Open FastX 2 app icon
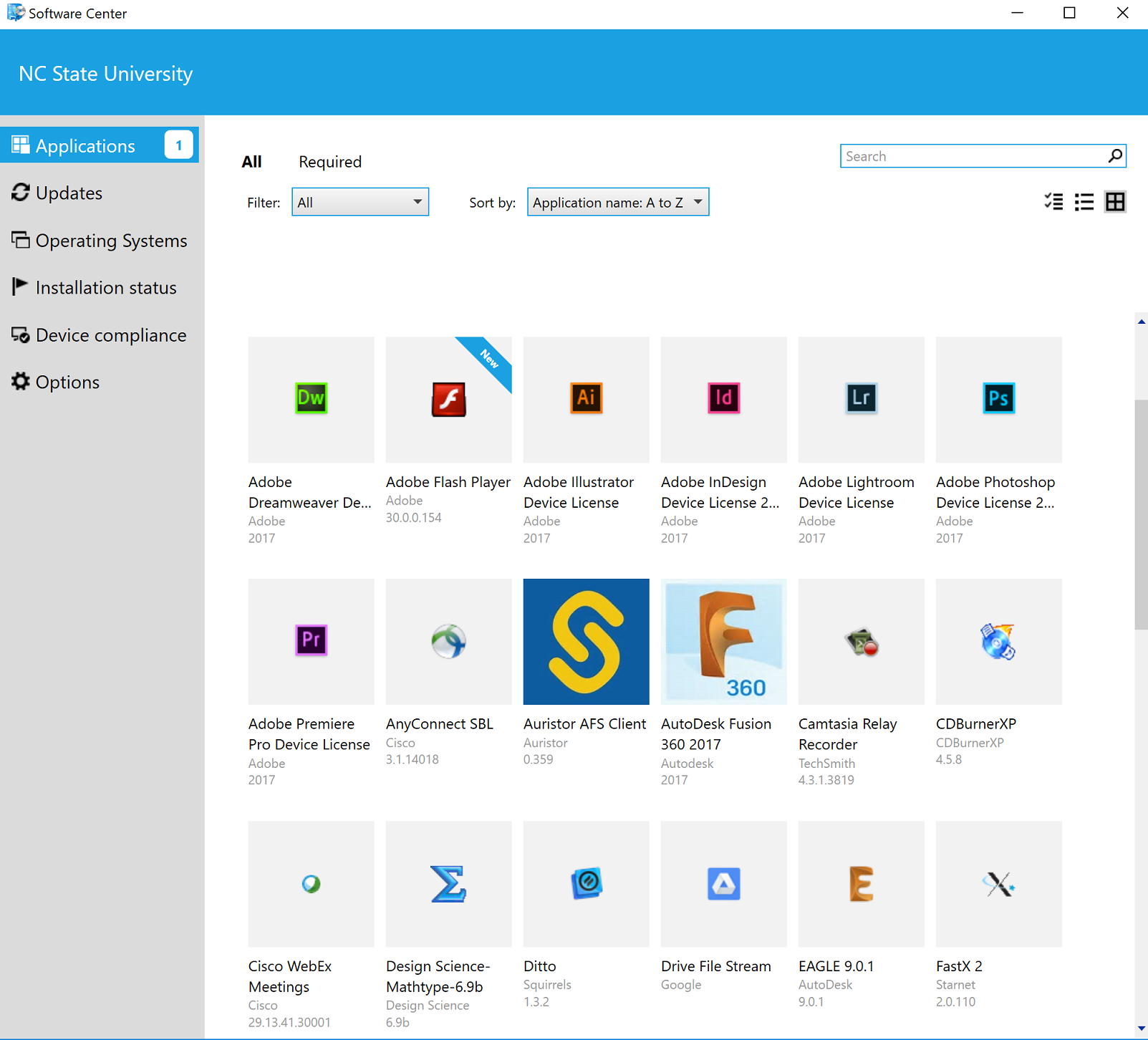 pyautogui.click(x=998, y=883)
